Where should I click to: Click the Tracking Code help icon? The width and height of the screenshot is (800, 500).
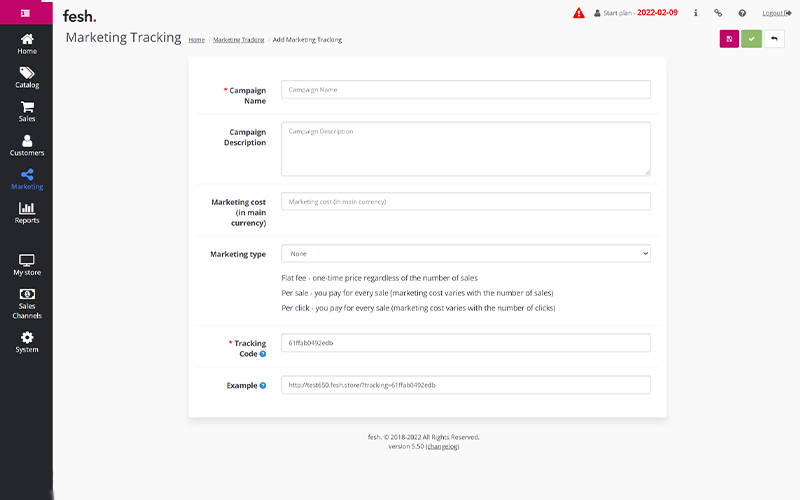tap(263, 354)
